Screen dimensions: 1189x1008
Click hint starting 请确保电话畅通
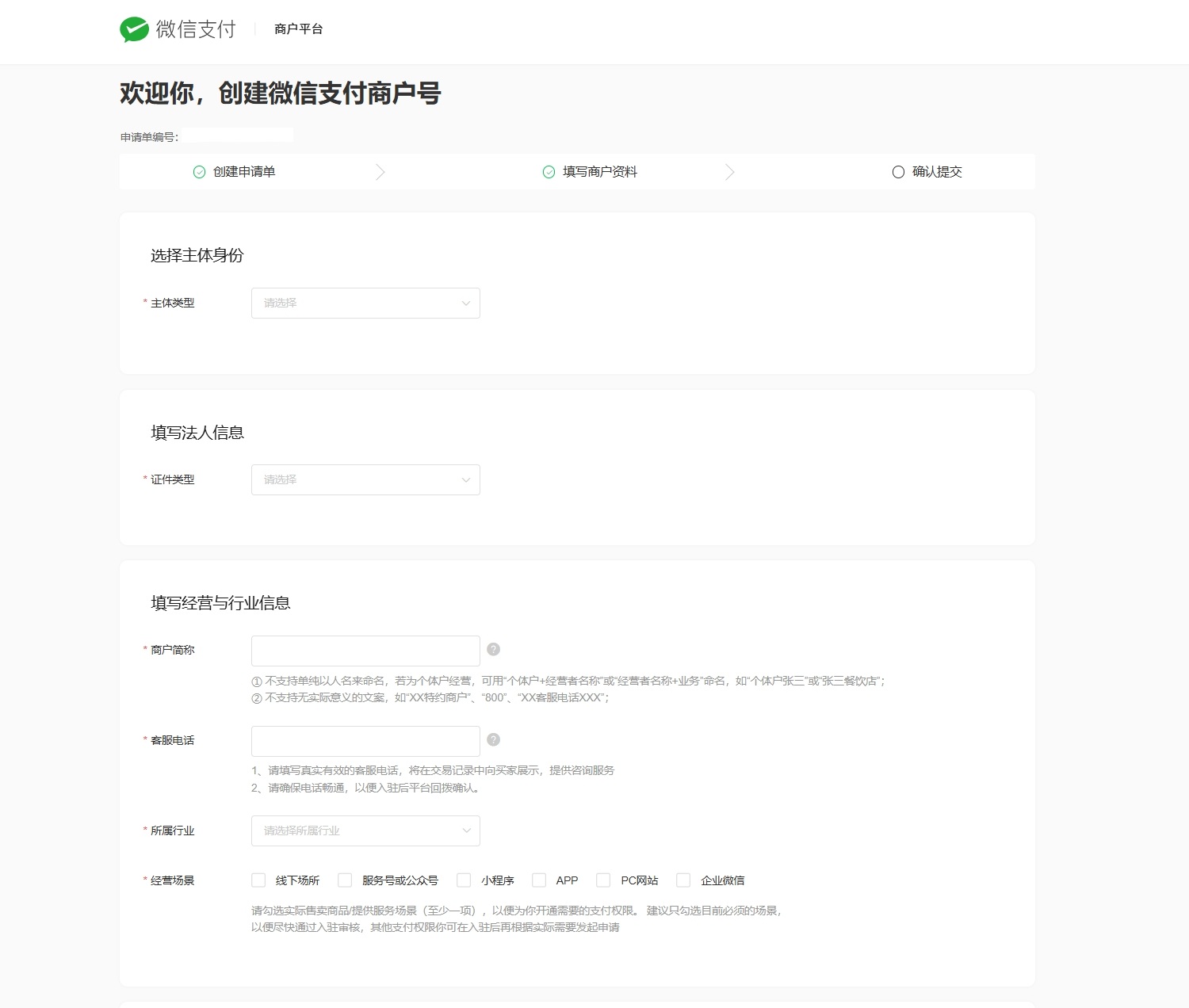coord(367,788)
